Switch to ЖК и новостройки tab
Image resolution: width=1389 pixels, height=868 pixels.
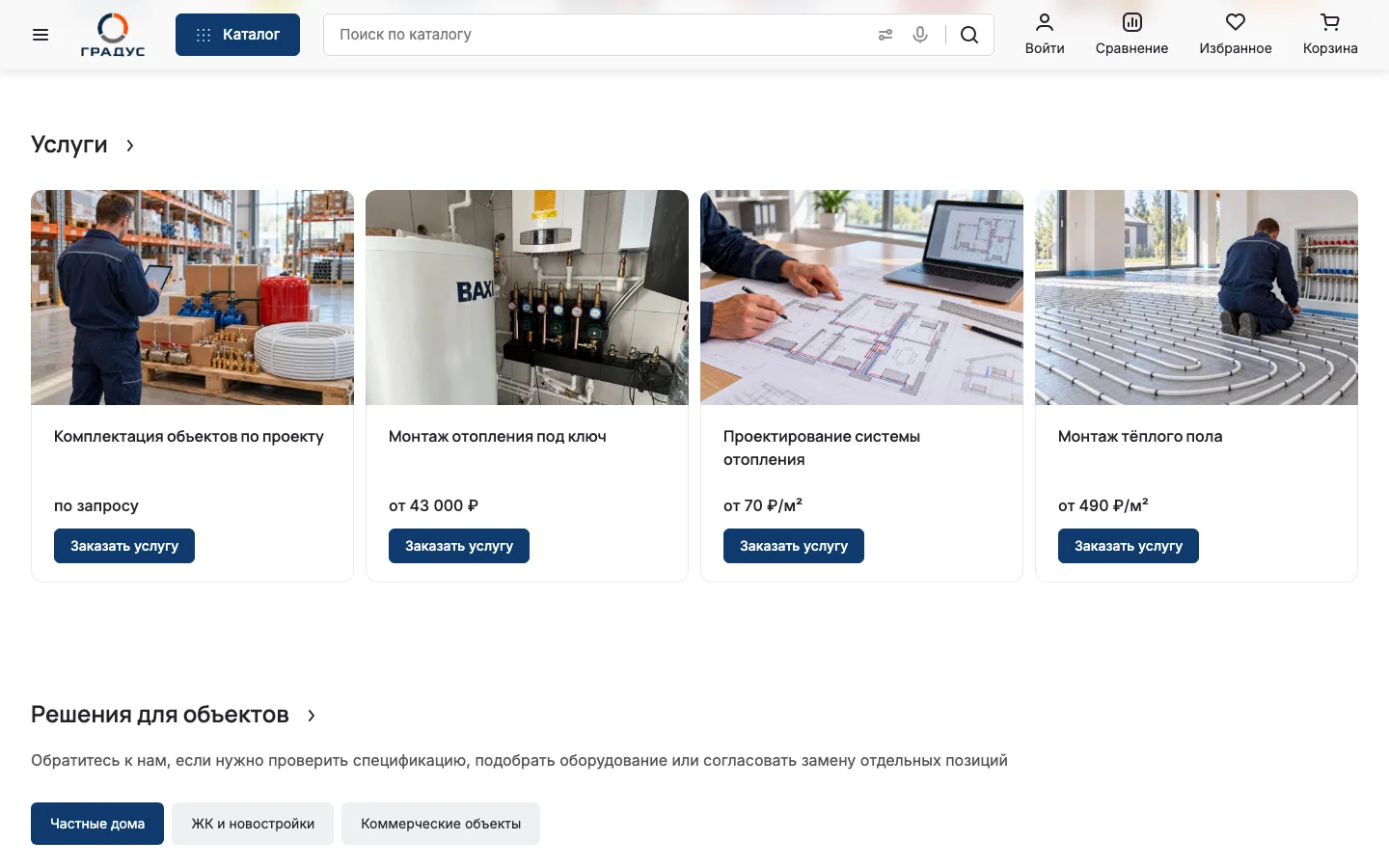(253, 824)
